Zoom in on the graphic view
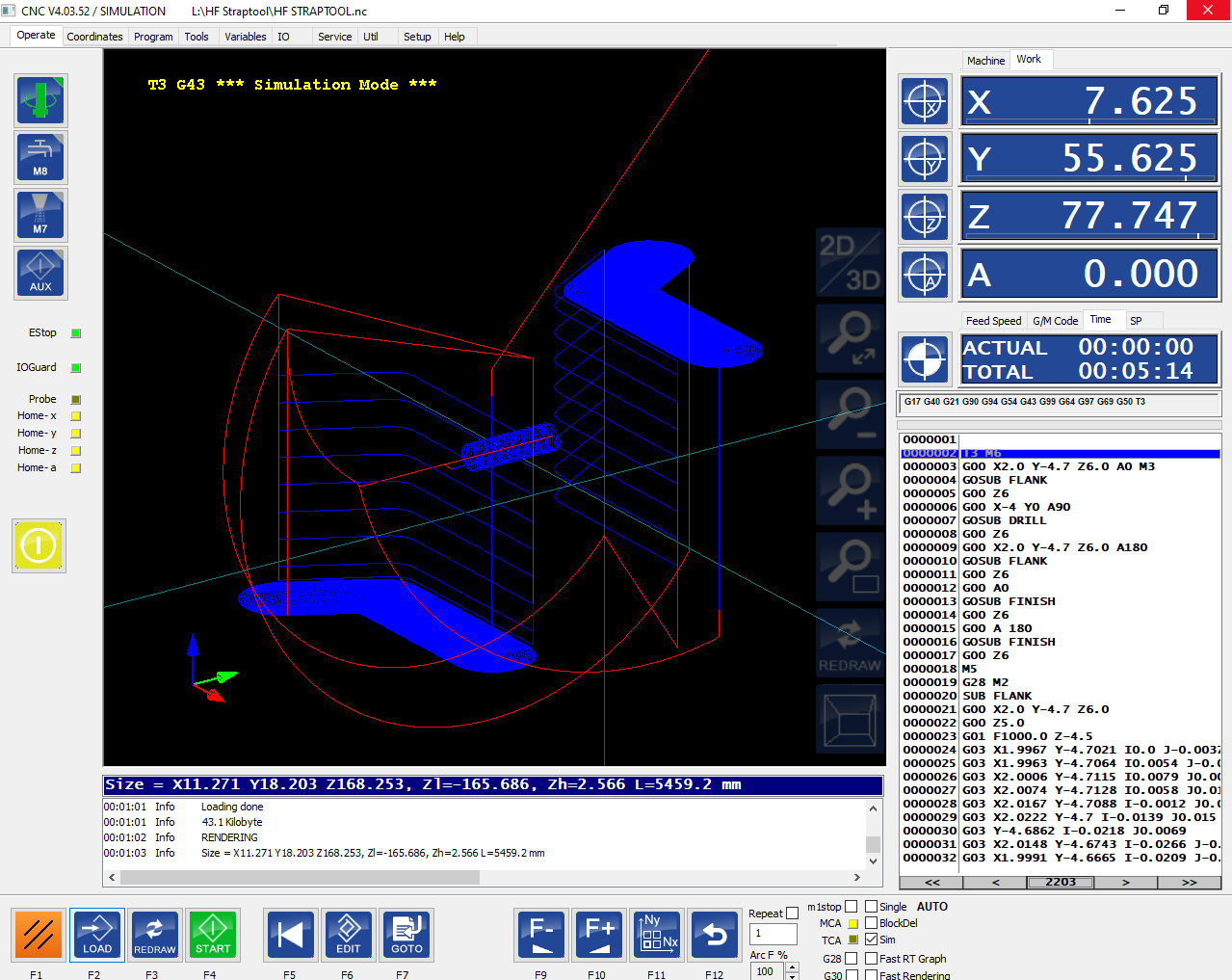The image size is (1232, 980). pos(850,490)
